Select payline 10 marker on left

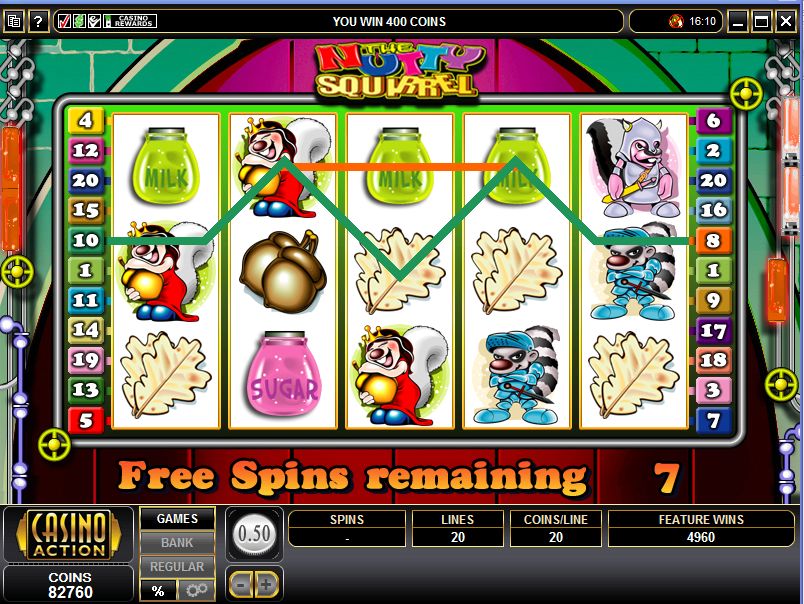pyautogui.click(x=86, y=240)
